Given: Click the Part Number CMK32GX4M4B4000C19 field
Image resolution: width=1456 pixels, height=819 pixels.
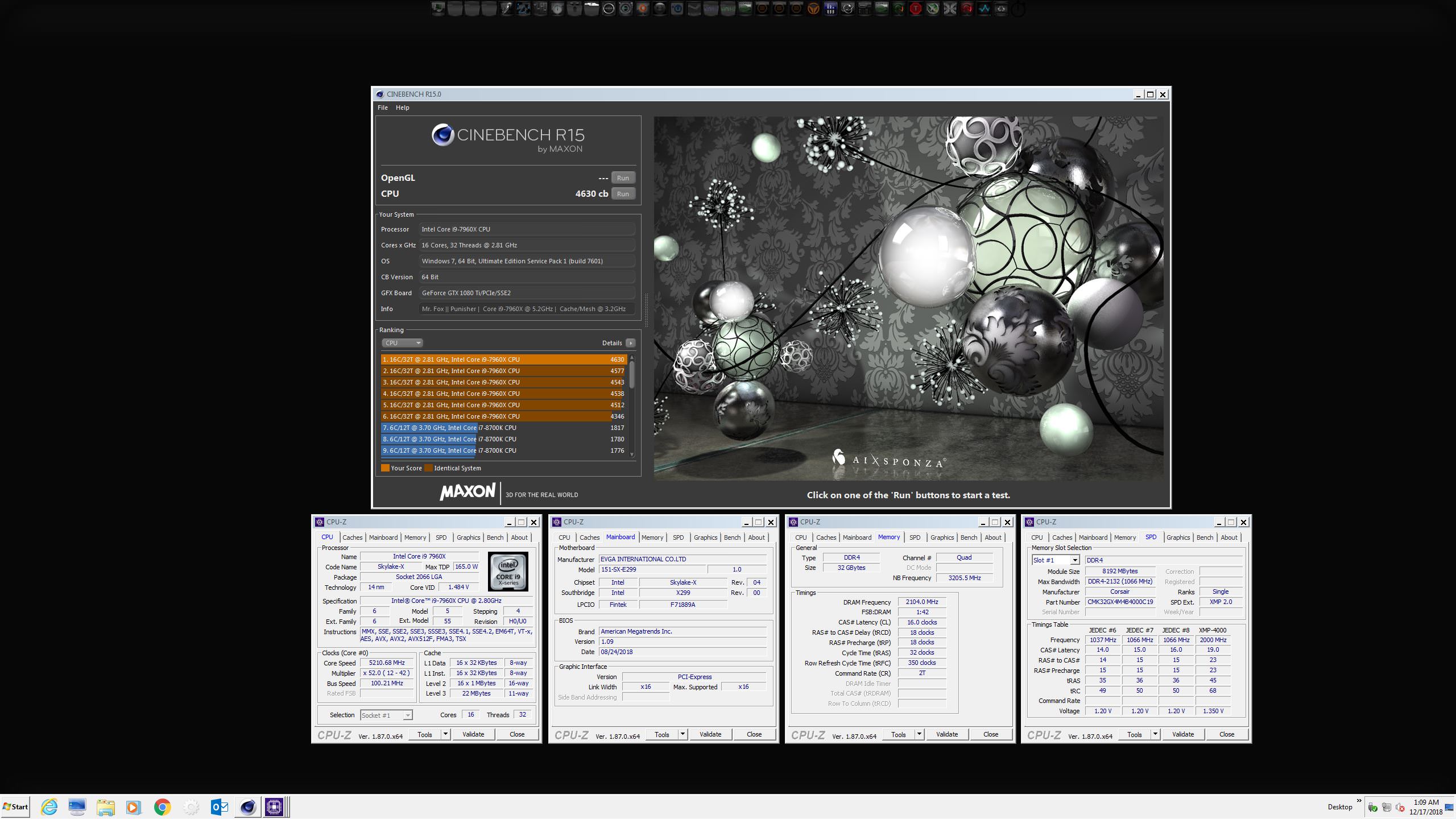Looking at the screenshot, I should pos(1120,602).
